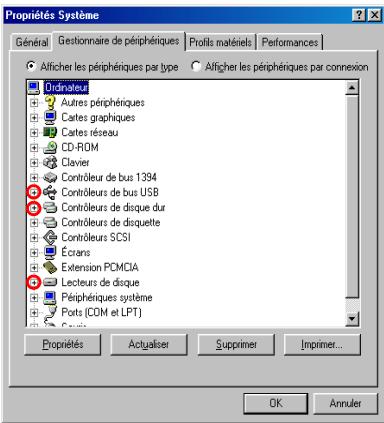Close the Propriétés Système dialog
Viewport: 384px width, 423px height.
[x=375, y=15]
